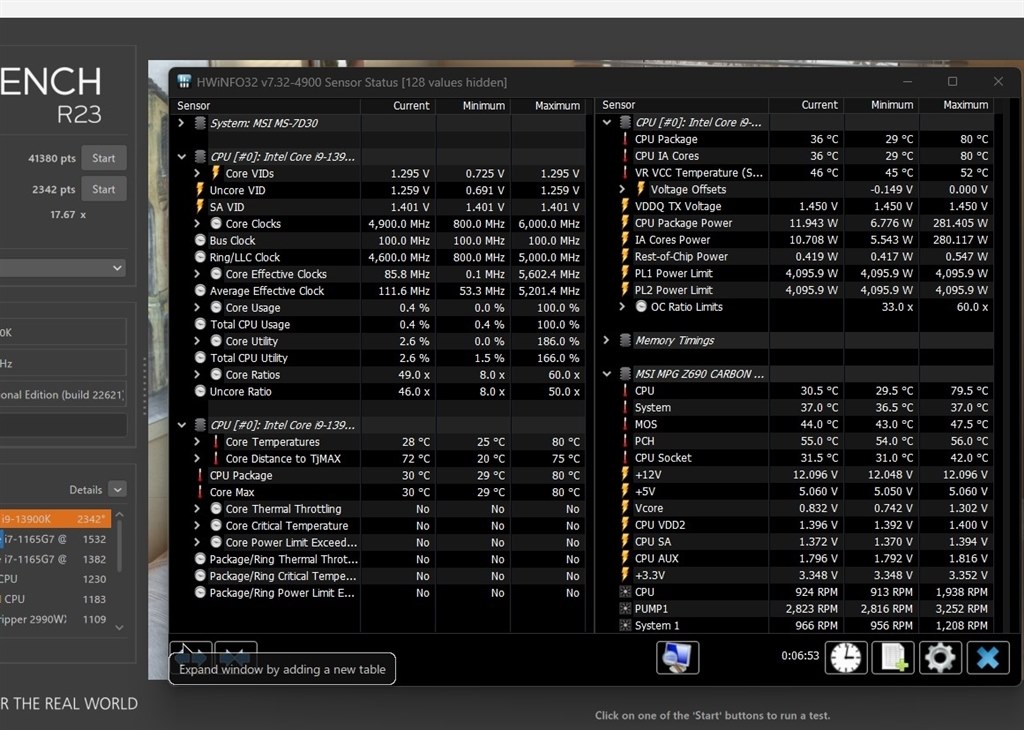The width and height of the screenshot is (1024, 730).
Task: Expand the Core Usage row
Action: [x=197, y=308]
